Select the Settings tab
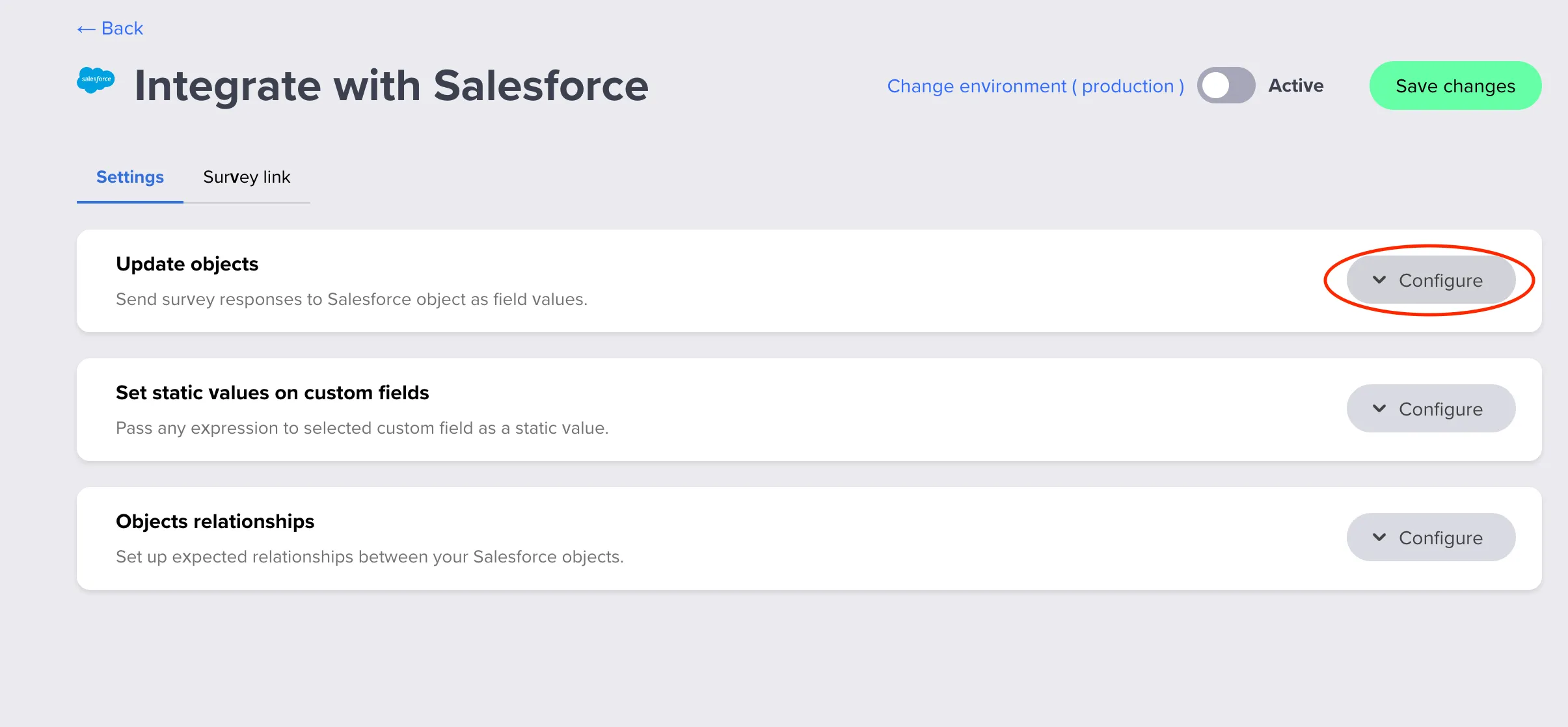Screen dimensions: 1568x727 pos(130,177)
